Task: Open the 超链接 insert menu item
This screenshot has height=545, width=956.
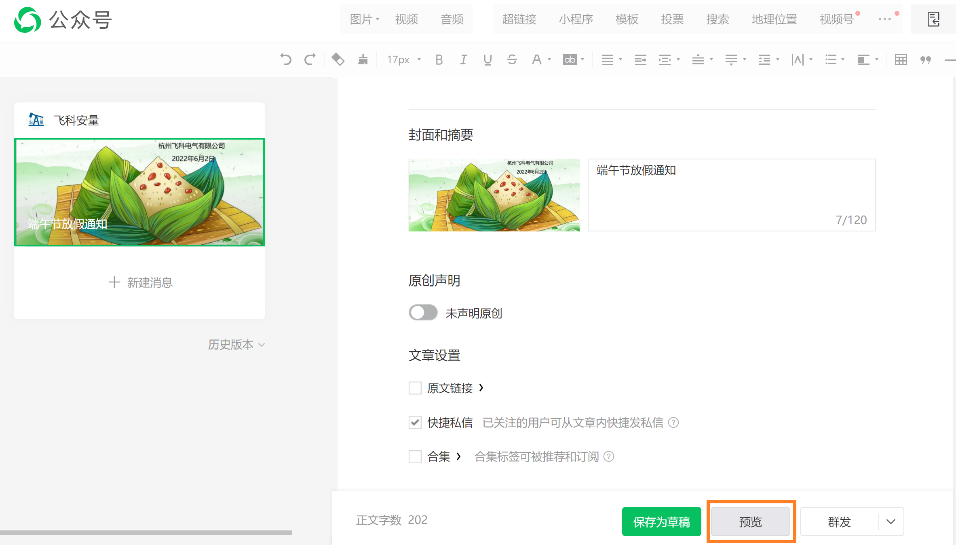Action: (x=519, y=19)
